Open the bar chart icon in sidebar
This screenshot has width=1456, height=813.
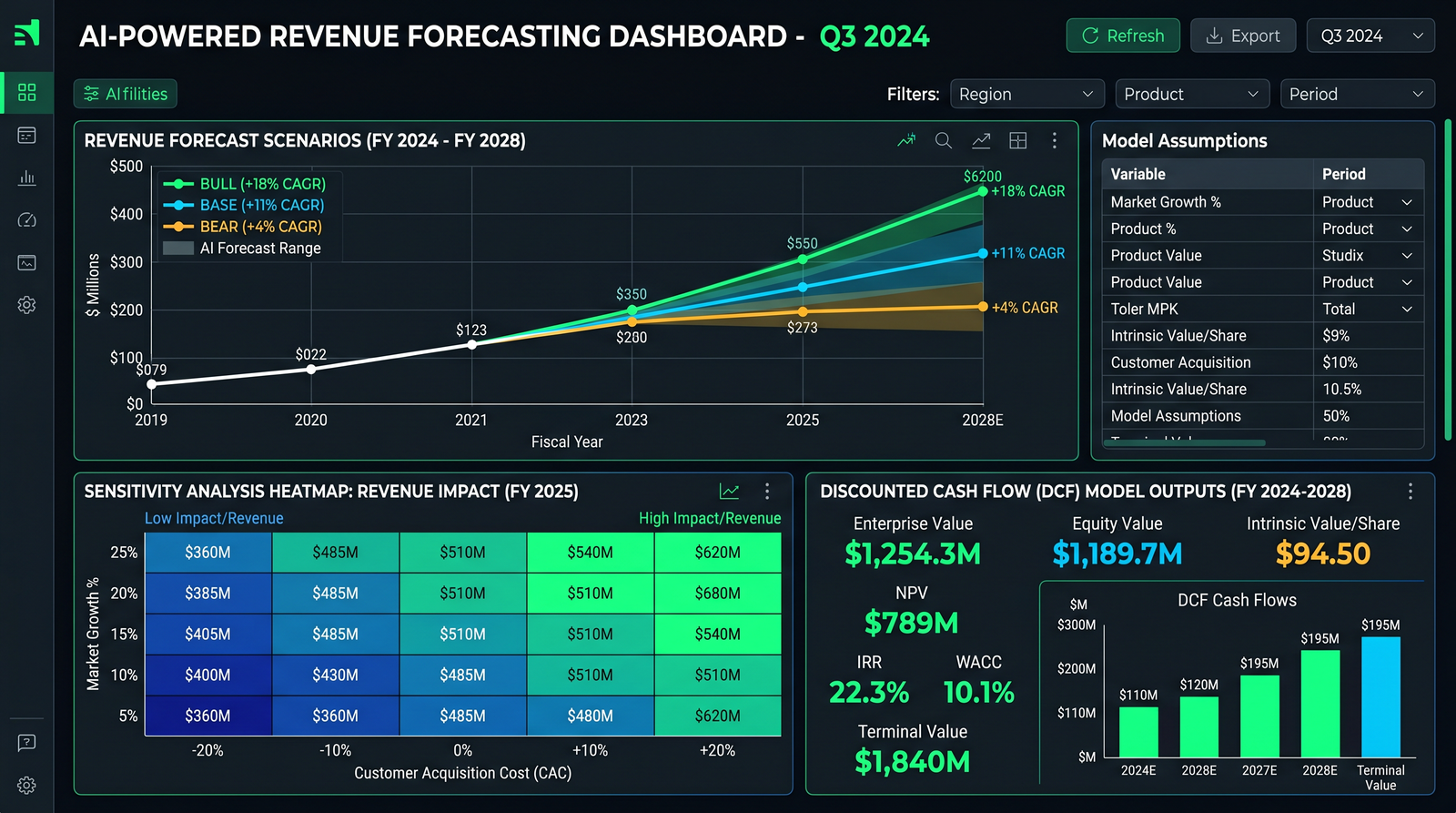tap(26, 177)
